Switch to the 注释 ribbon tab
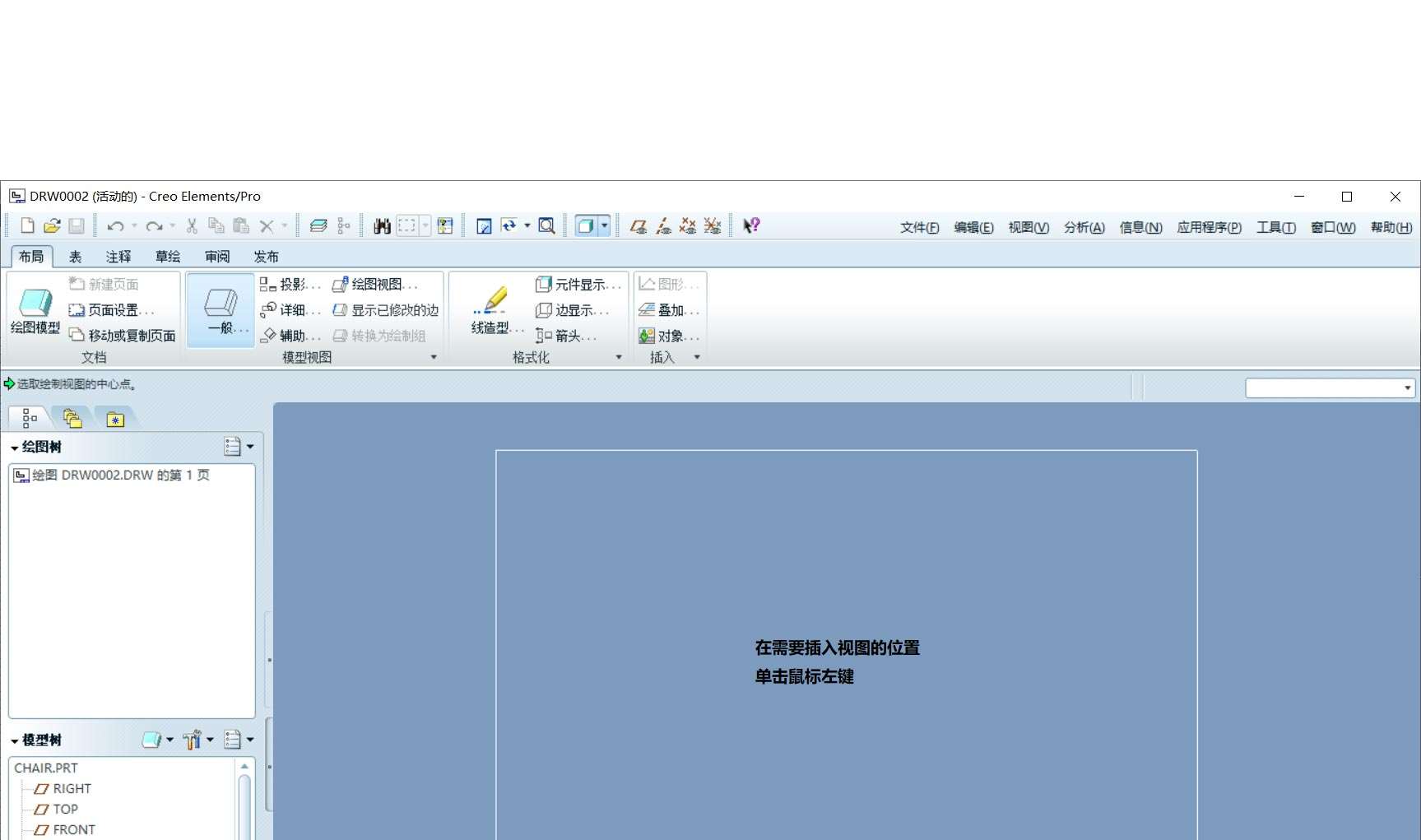The width and height of the screenshot is (1421, 840). click(x=118, y=257)
